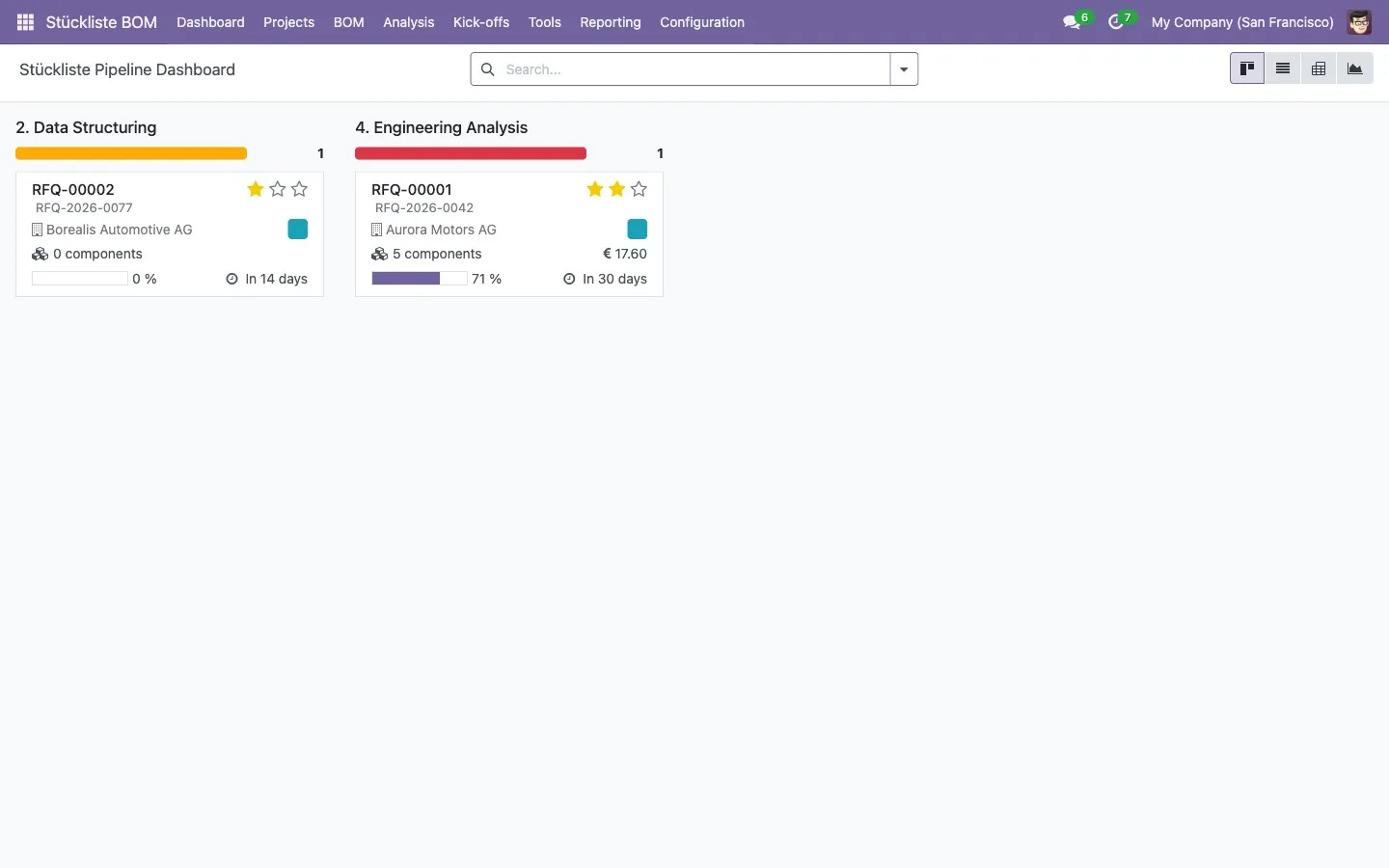Open the Analysis menu
The height and width of the screenshot is (868, 1389).
click(408, 22)
